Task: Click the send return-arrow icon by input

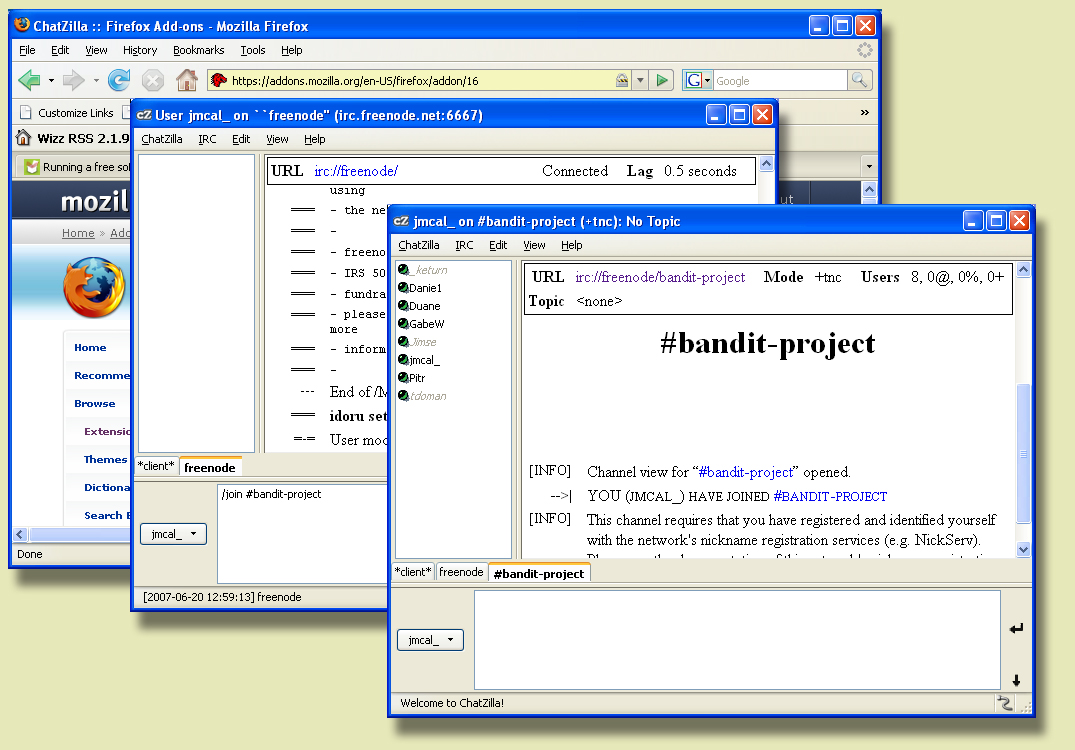Action: pos(1016,628)
